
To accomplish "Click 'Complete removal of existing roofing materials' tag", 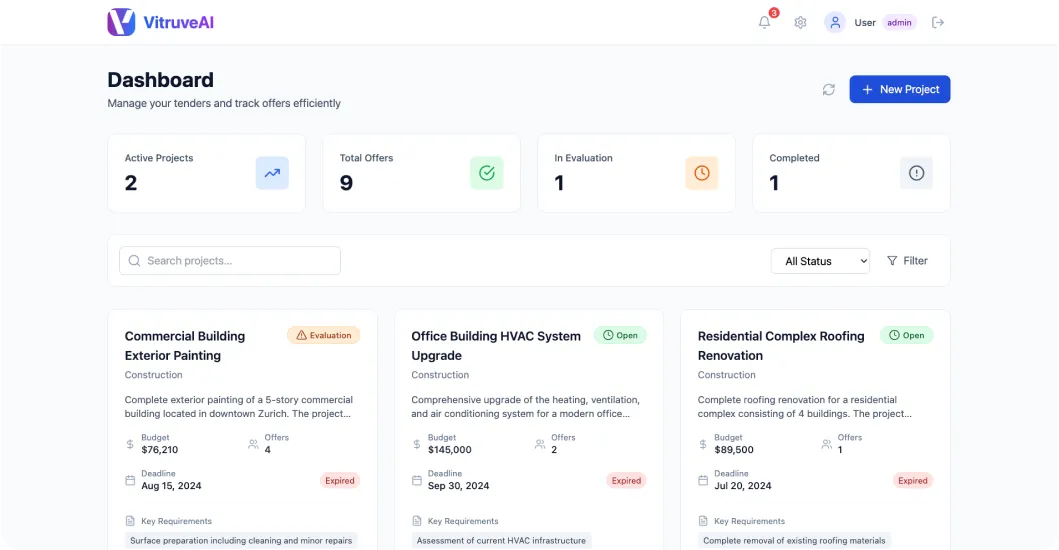I will [794, 541].
